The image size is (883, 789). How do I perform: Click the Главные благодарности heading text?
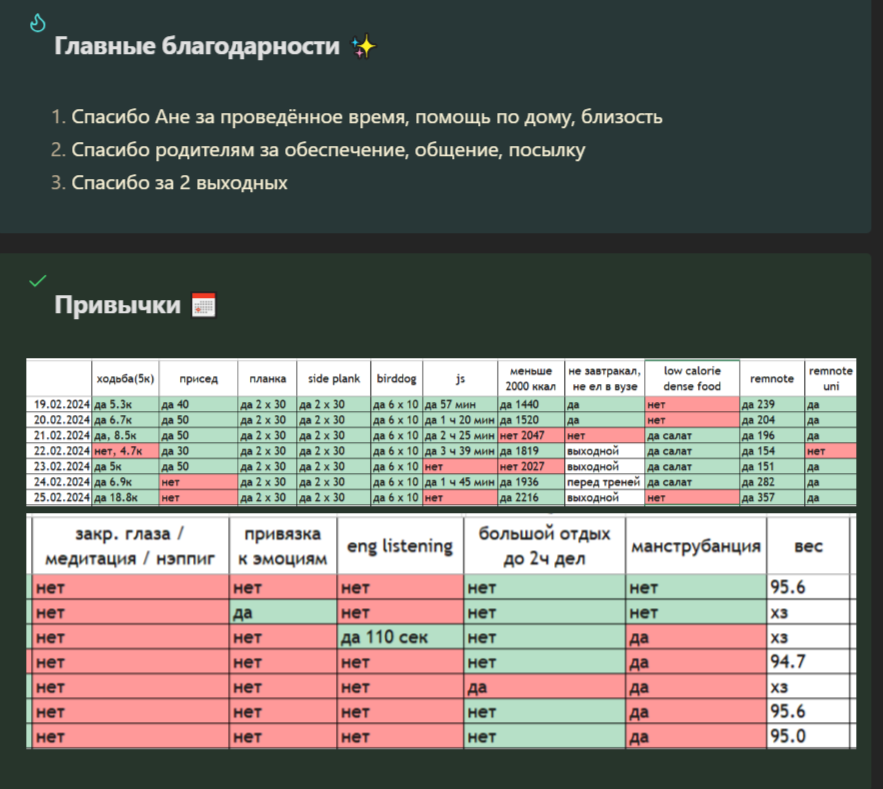[x=197, y=47]
